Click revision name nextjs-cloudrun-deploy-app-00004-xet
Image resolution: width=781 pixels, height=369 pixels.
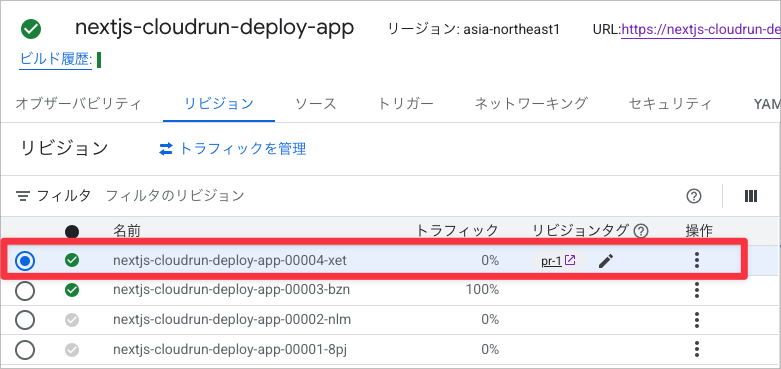click(x=231, y=260)
